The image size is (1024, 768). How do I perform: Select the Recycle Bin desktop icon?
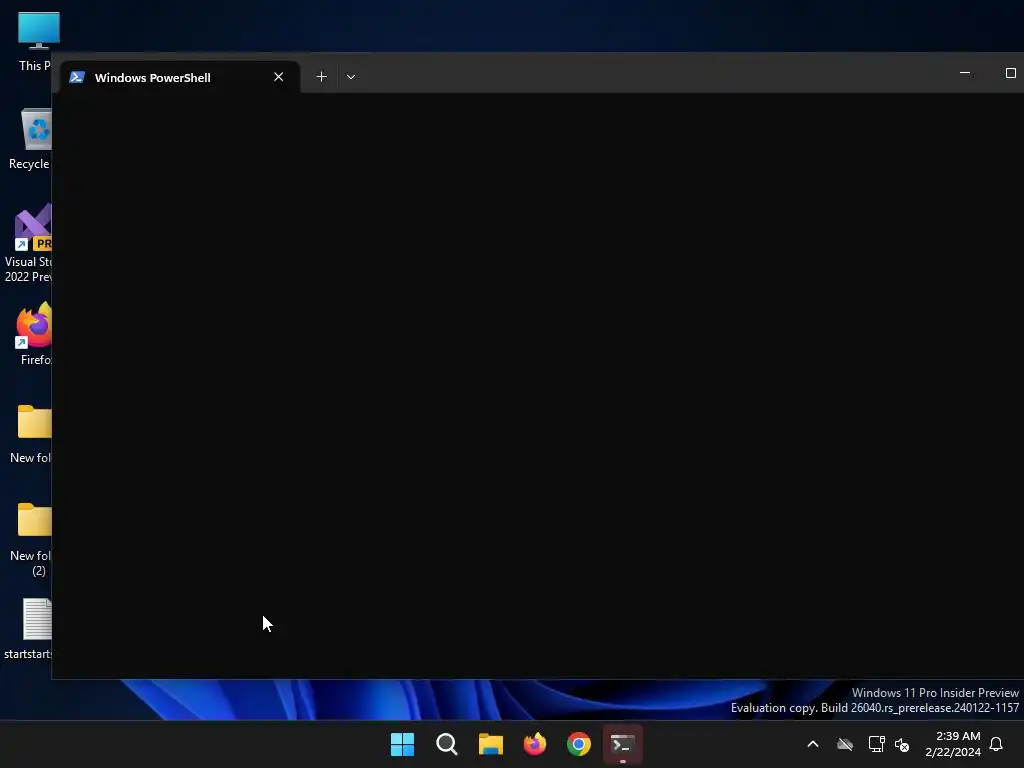31,138
